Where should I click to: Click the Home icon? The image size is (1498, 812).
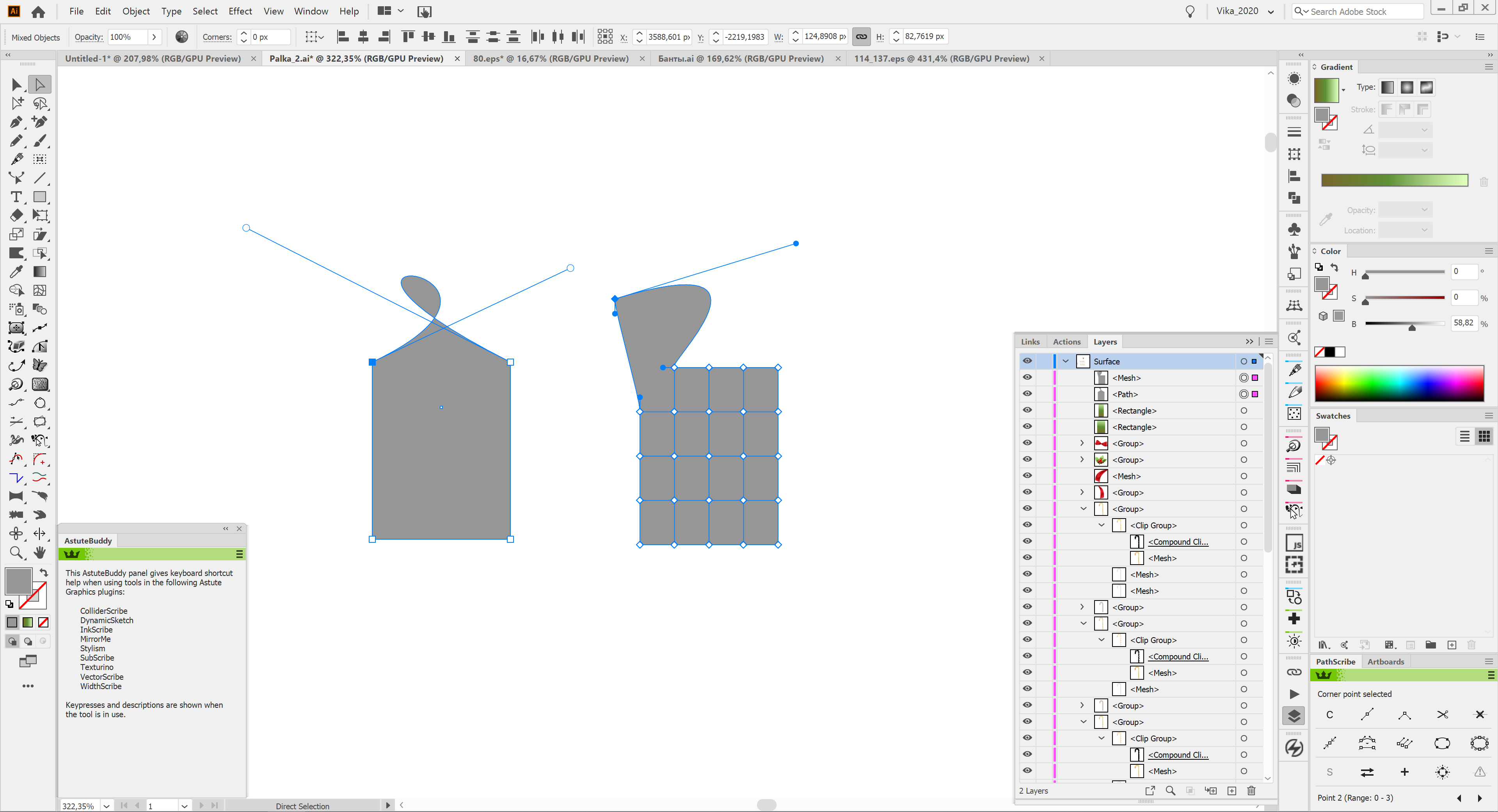tap(38, 12)
